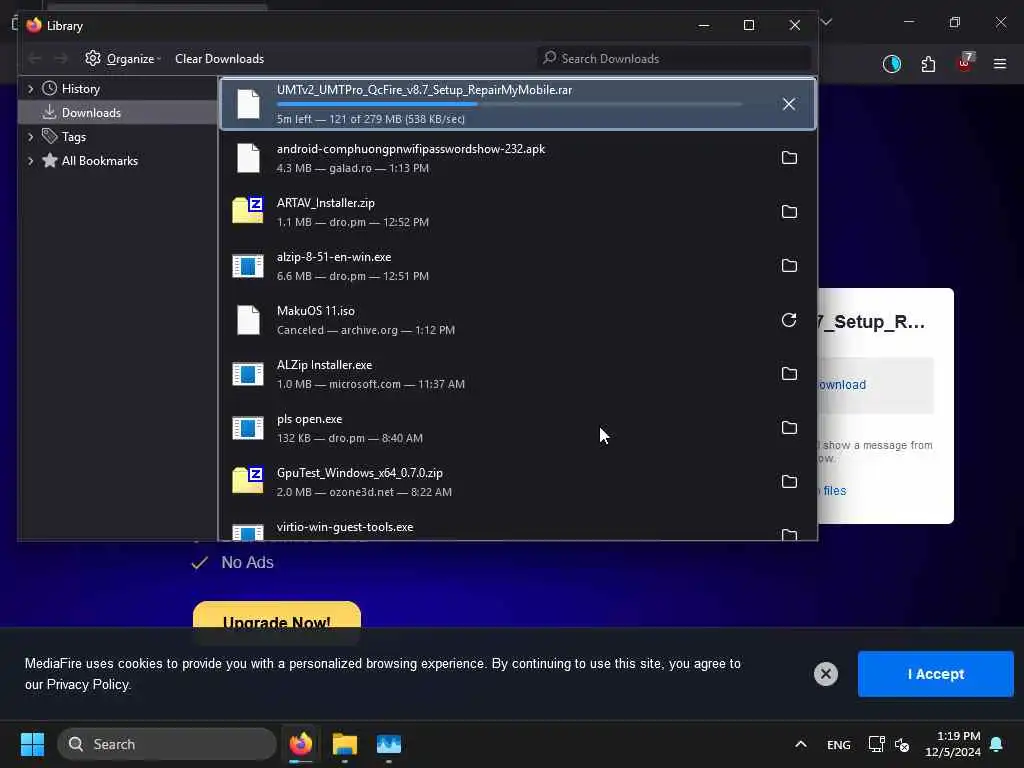Expand the All Bookmarks node

point(30,161)
